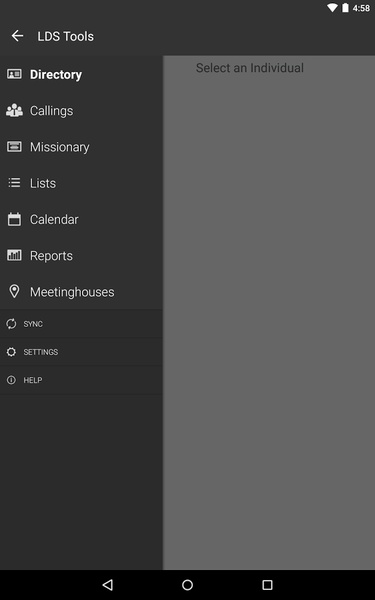Image resolution: width=375 pixels, height=600 pixels.
Task: Open the Directory menu item
Action: [x=81, y=74]
